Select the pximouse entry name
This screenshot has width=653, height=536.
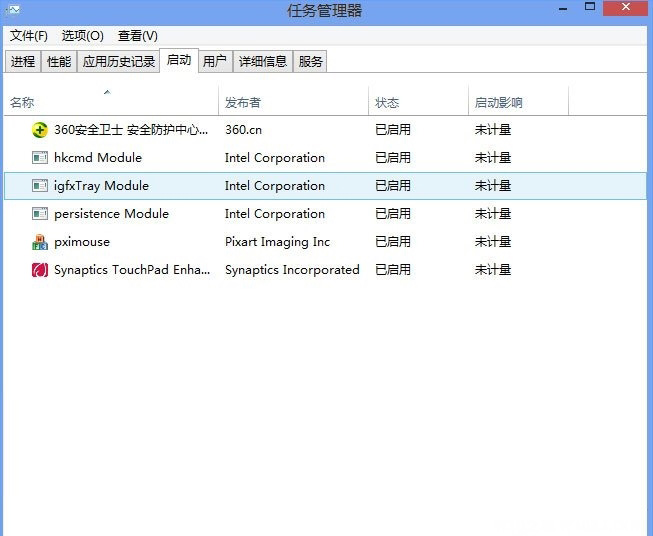click(82, 242)
